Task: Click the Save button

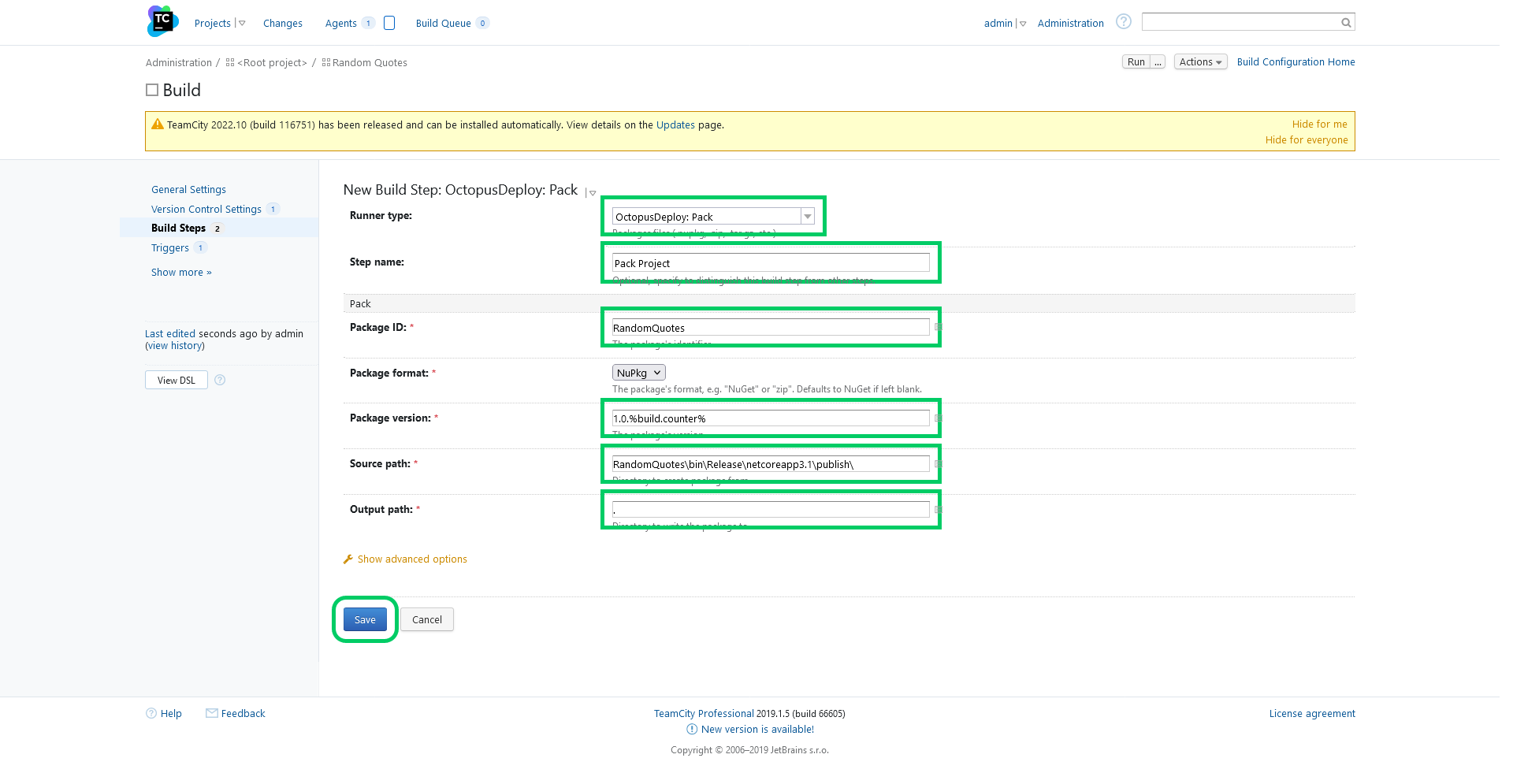Action: point(365,619)
